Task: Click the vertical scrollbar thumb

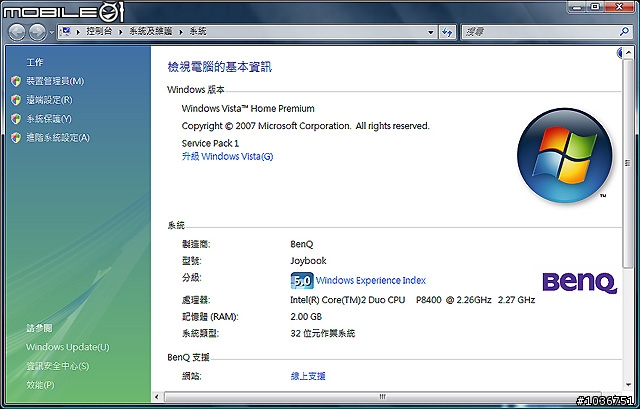Action: (x=627, y=163)
